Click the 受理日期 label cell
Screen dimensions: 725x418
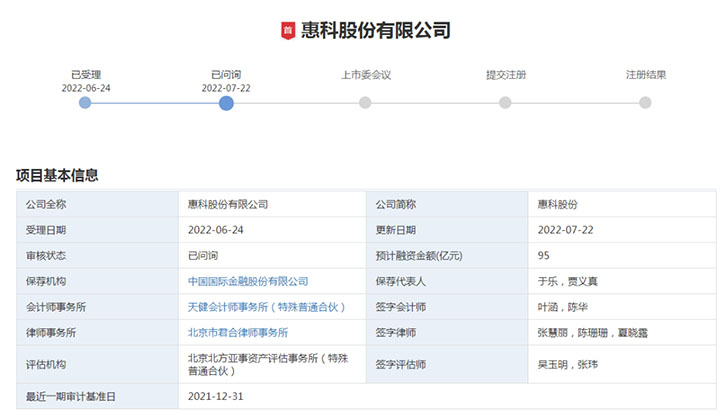tap(98, 230)
